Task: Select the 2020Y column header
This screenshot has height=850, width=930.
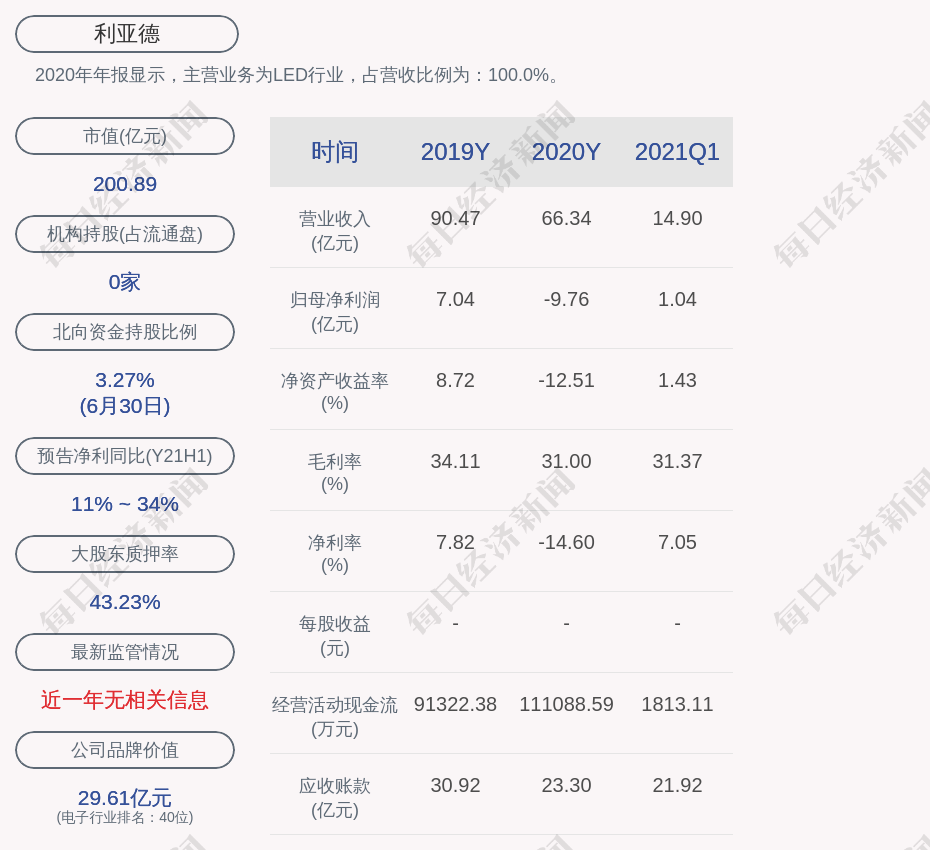Action: click(x=566, y=152)
